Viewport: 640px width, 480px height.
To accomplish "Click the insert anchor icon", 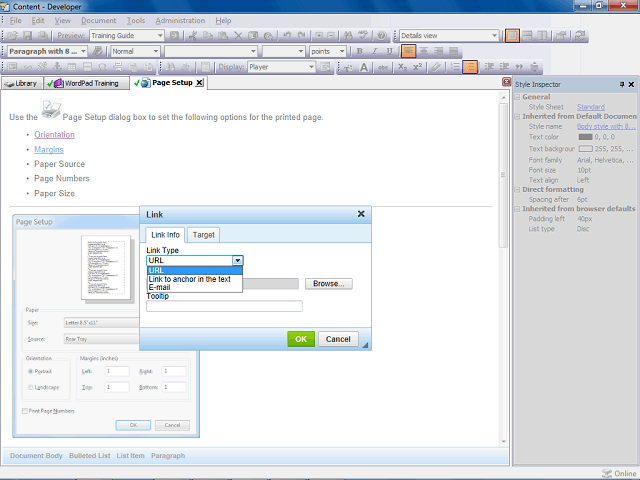I will coord(57,67).
